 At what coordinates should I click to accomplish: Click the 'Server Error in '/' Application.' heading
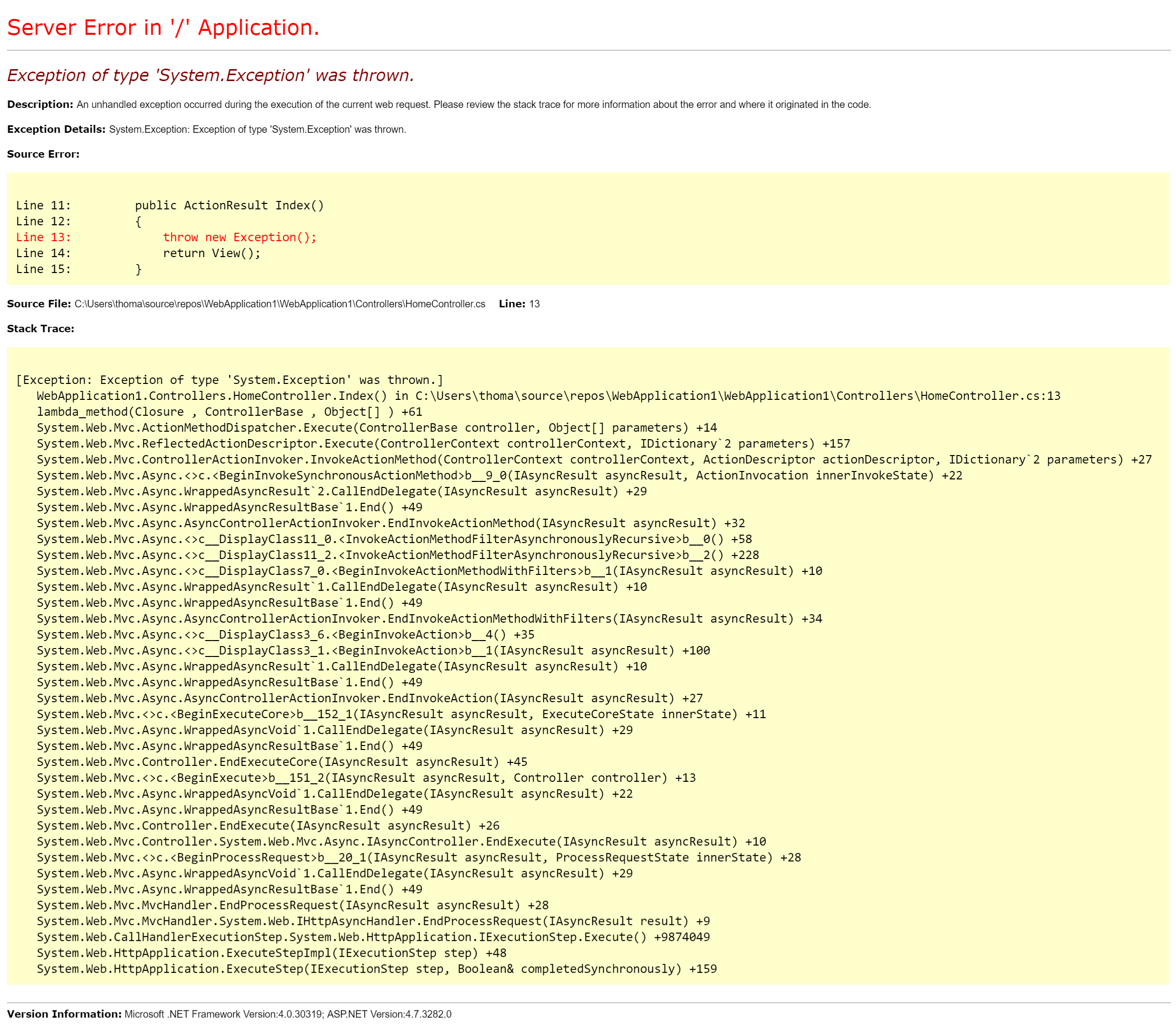(x=162, y=27)
